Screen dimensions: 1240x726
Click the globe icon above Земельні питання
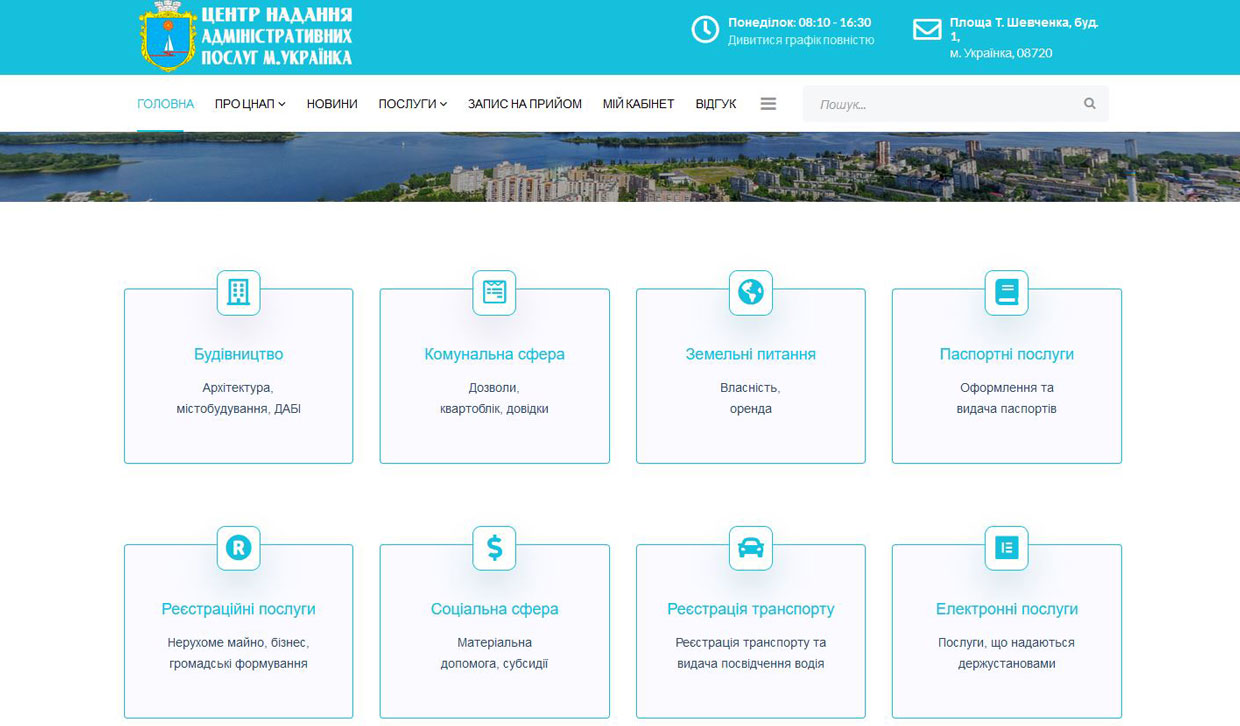coord(750,292)
